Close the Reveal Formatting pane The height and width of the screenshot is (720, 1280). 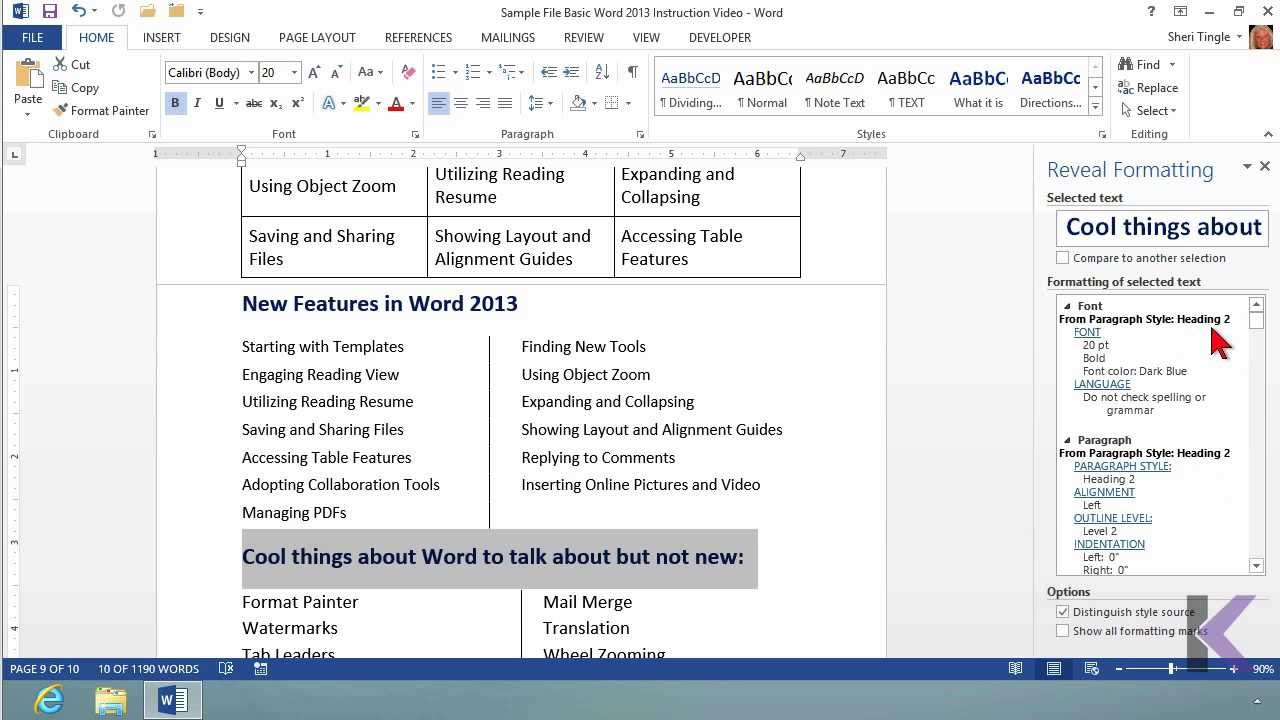pos(1265,167)
